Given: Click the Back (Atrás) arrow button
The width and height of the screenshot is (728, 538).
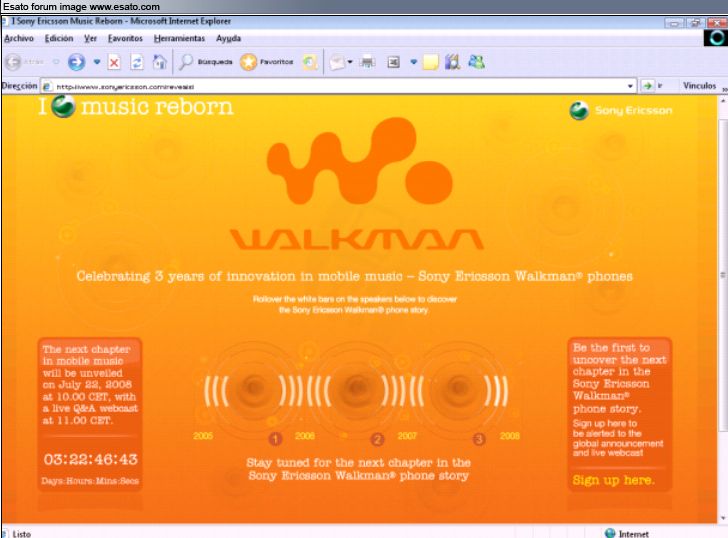Looking at the screenshot, I should tap(14, 62).
